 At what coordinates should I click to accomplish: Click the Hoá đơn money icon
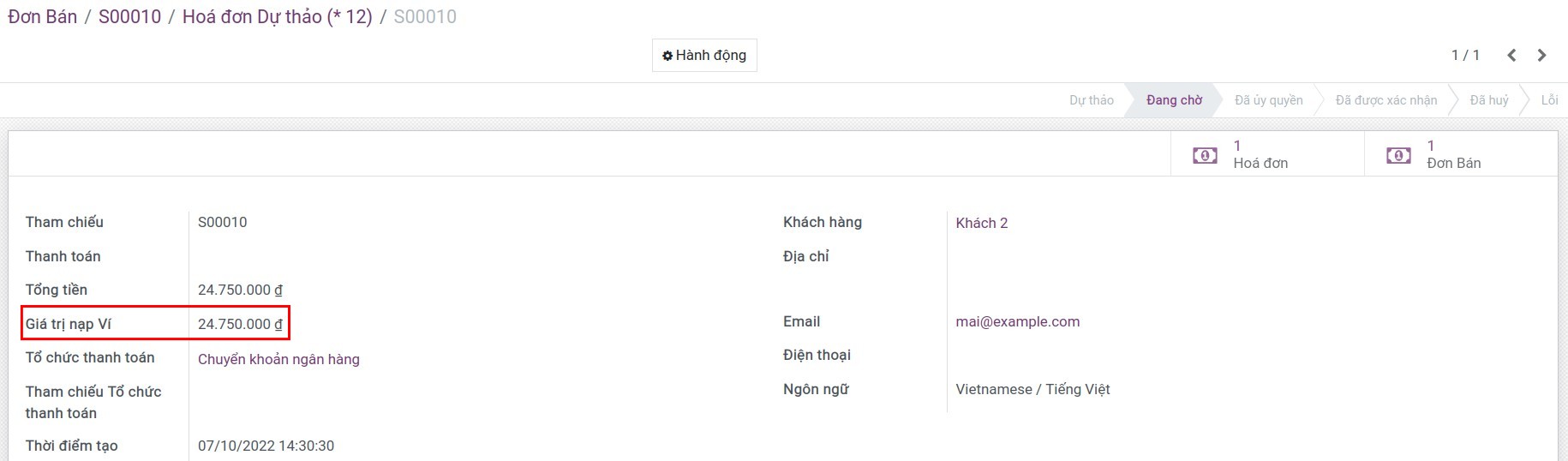[x=1205, y=155]
